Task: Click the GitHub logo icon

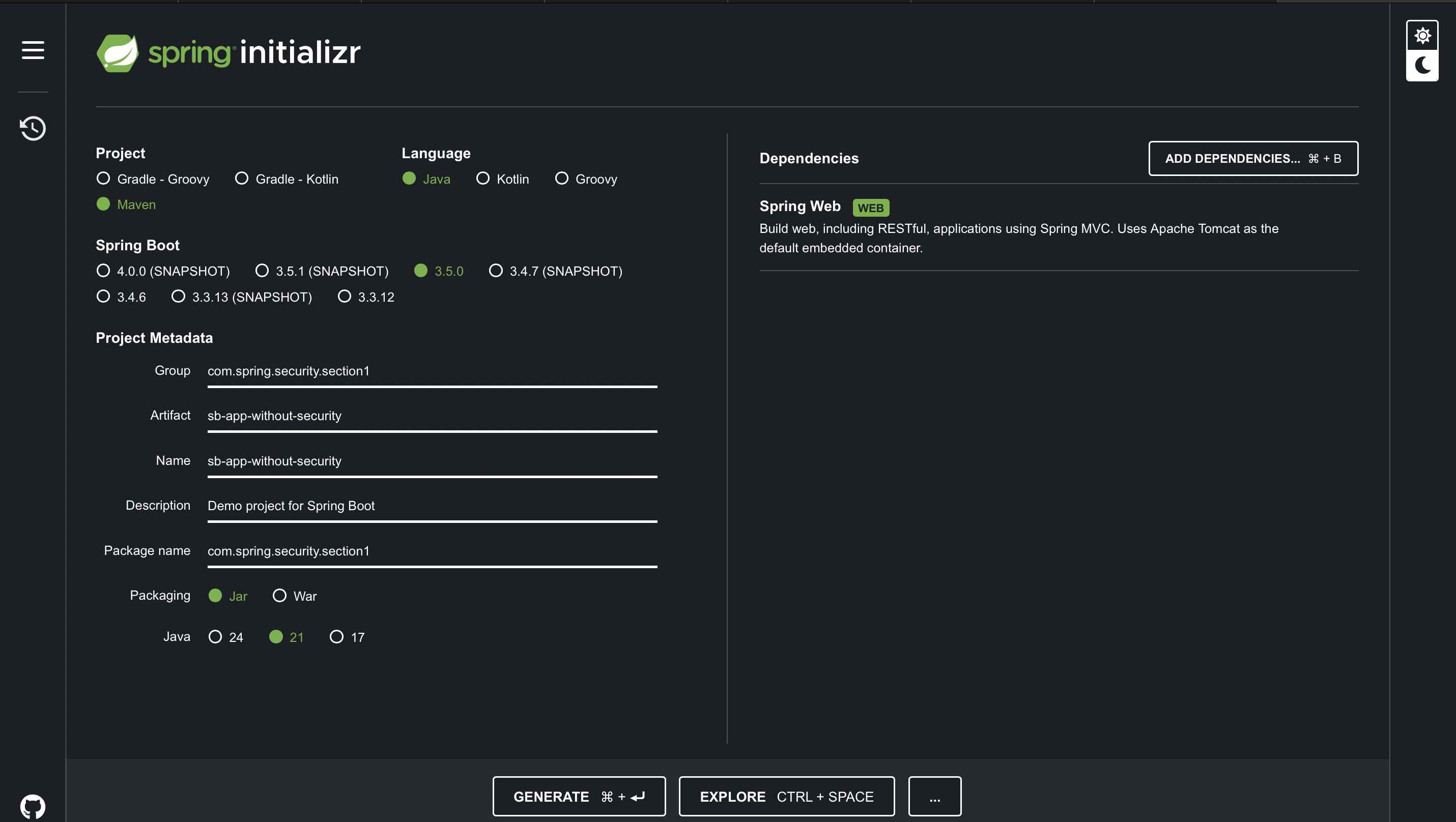Action: point(33,806)
